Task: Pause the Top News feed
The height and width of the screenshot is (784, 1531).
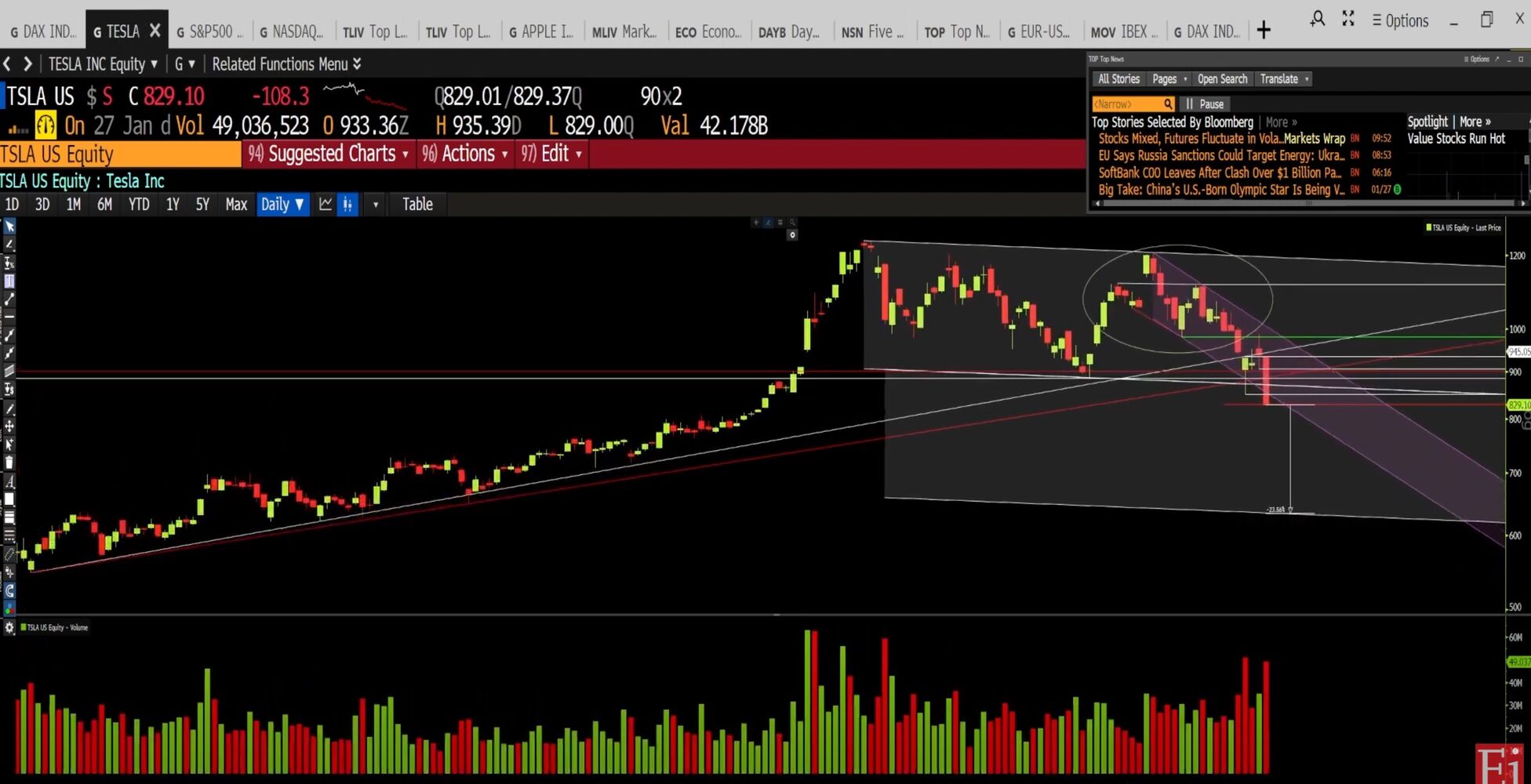Action: click(x=1205, y=103)
